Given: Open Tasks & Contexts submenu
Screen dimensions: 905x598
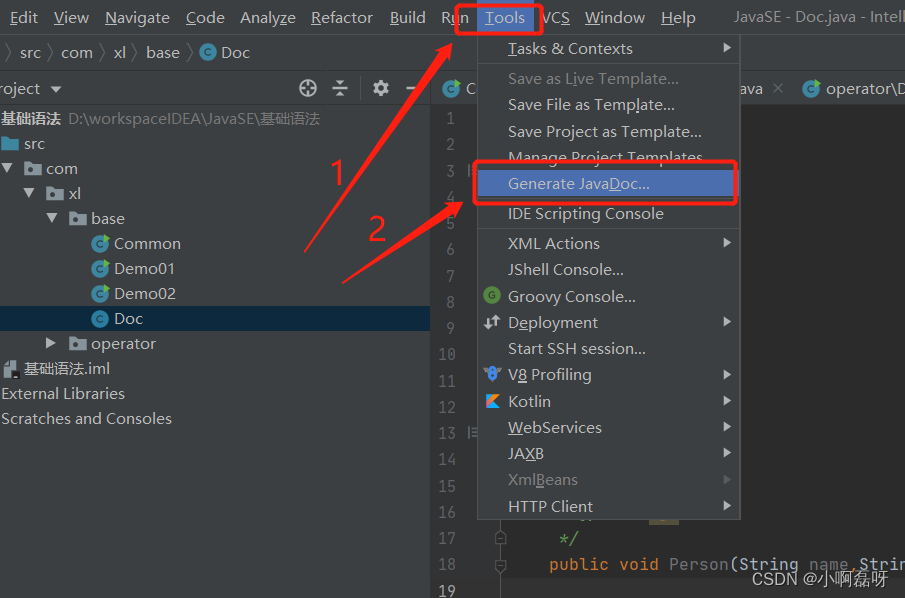Looking at the screenshot, I should [x=608, y=48].
